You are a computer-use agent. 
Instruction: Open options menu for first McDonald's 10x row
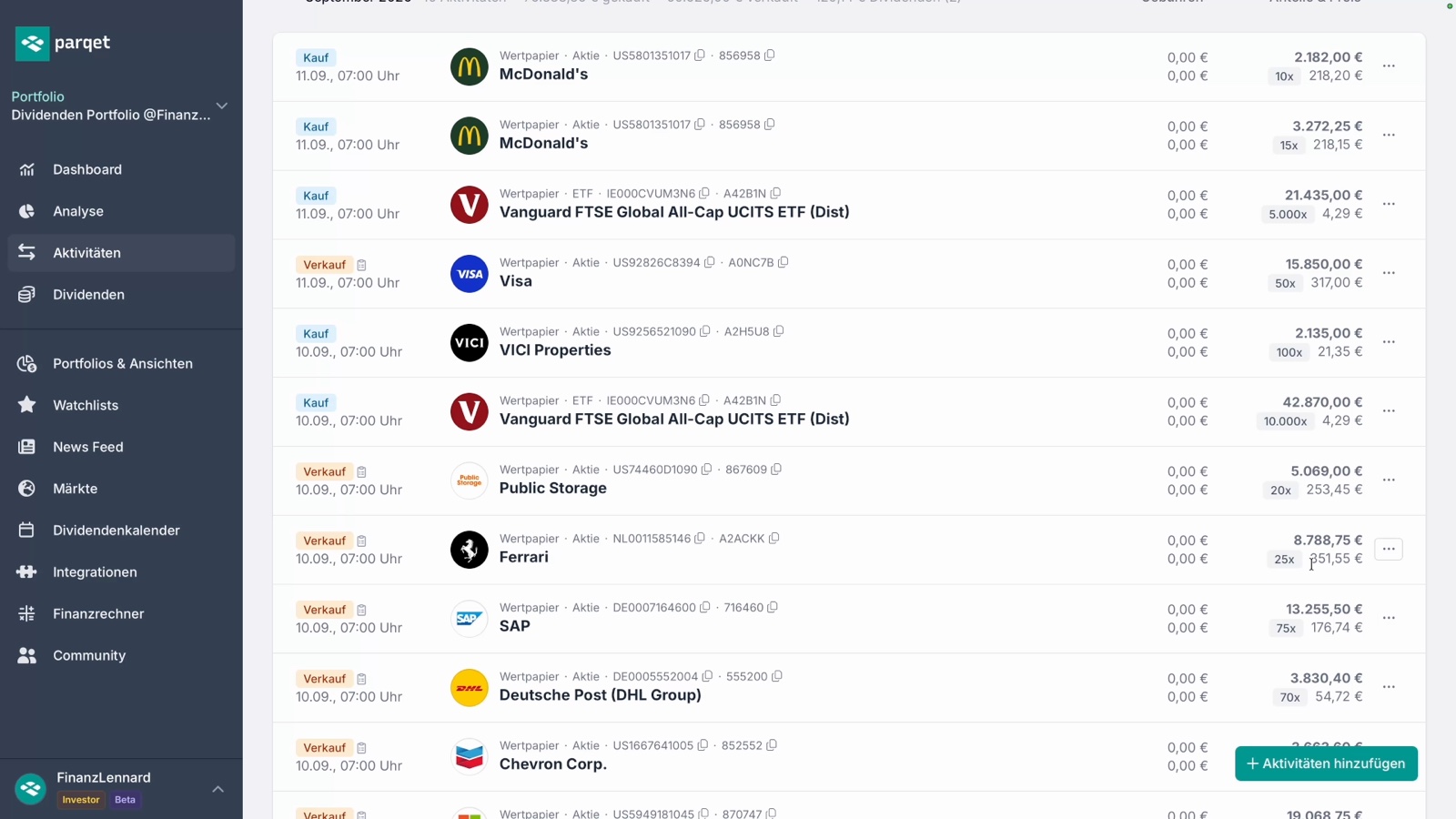[1389, 66]
